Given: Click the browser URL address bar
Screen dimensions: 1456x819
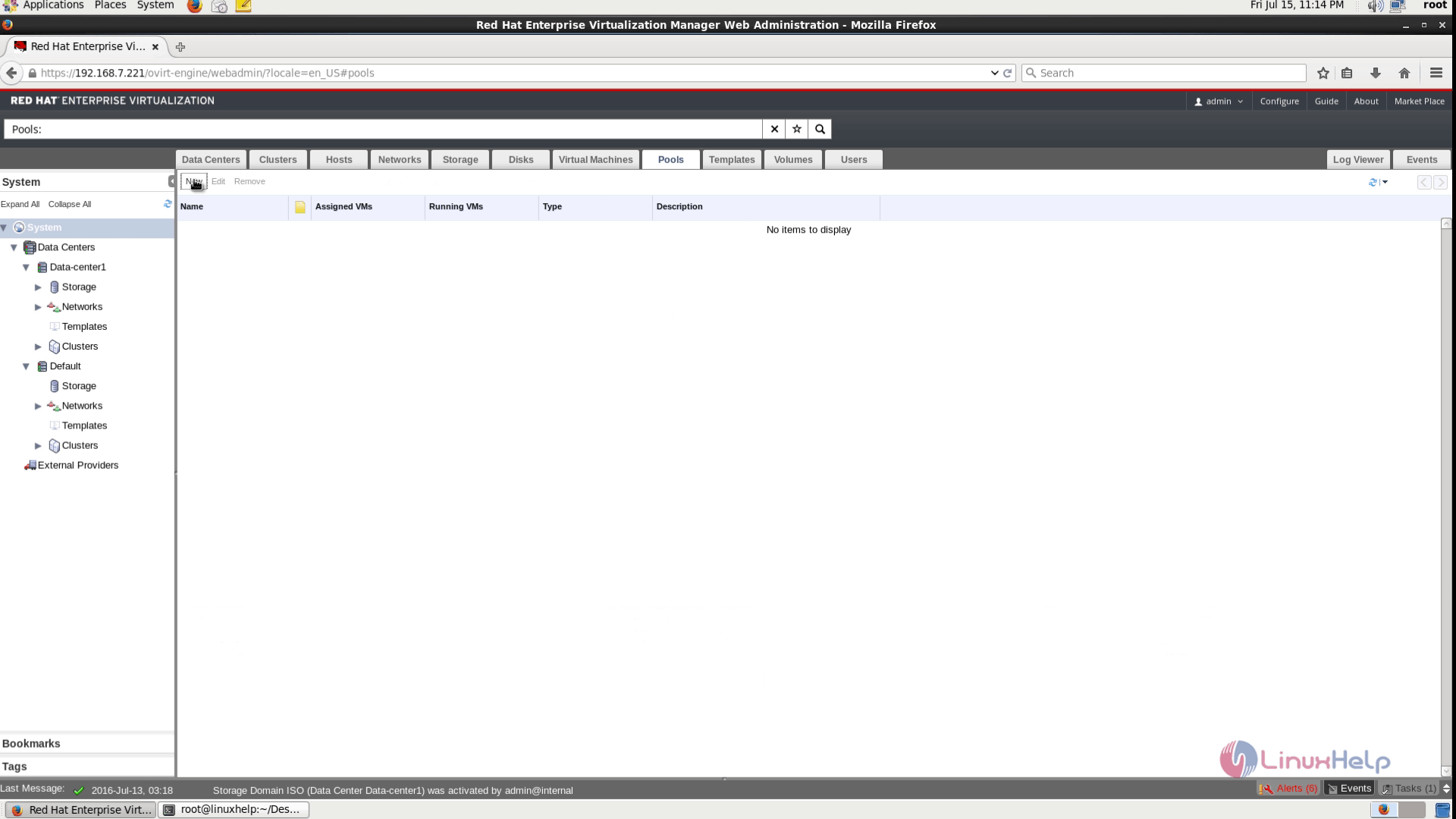Looking at the screenshot, I should tap(508, 73).
